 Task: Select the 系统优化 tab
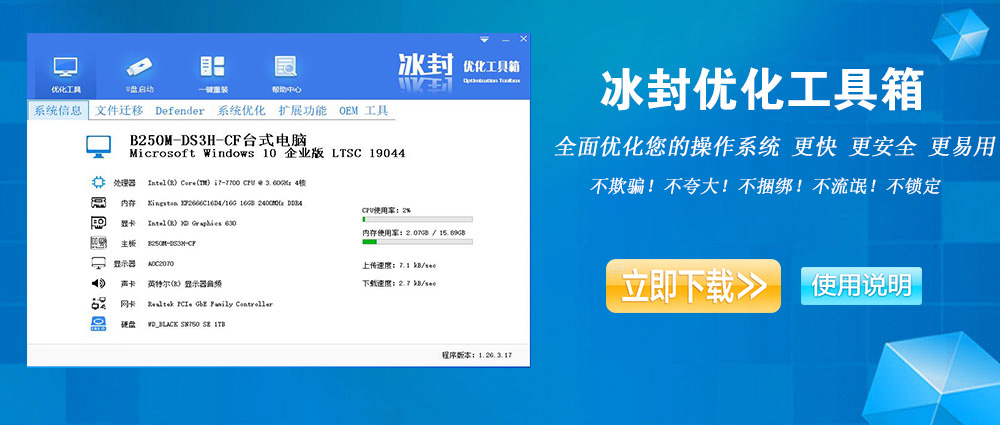pyautogui.click(x=242, y=110)
